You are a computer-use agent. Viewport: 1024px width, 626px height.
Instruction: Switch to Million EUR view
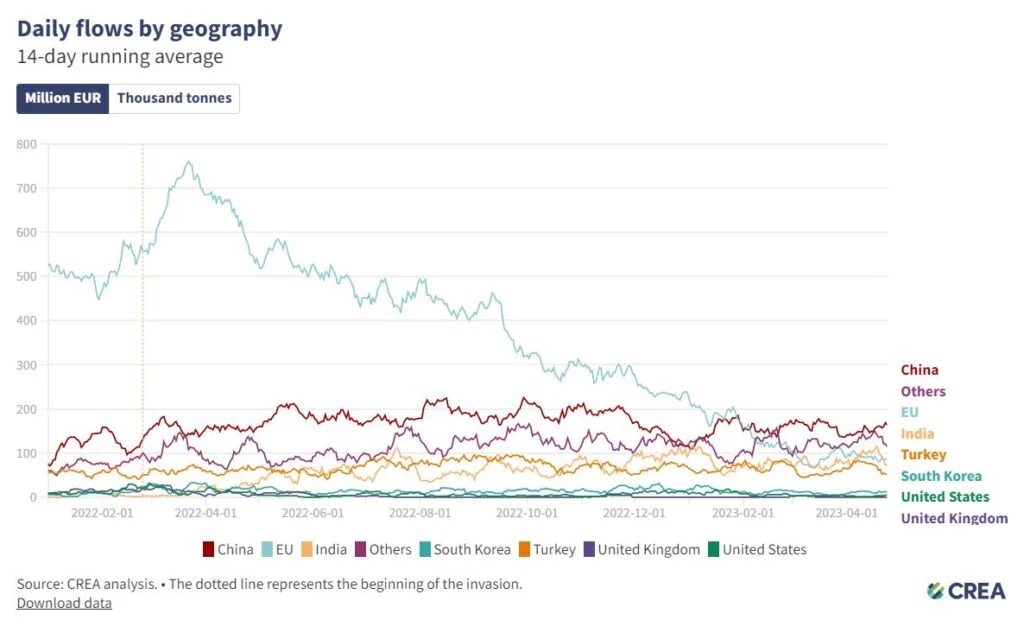click(x=62, y=98)
